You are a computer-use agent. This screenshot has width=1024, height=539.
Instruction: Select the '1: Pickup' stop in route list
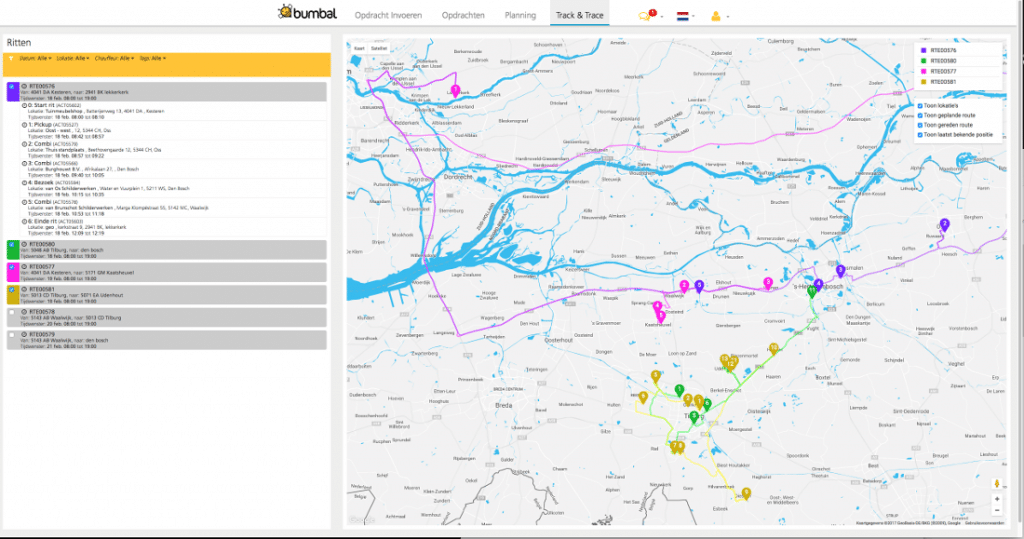[44, 124]
